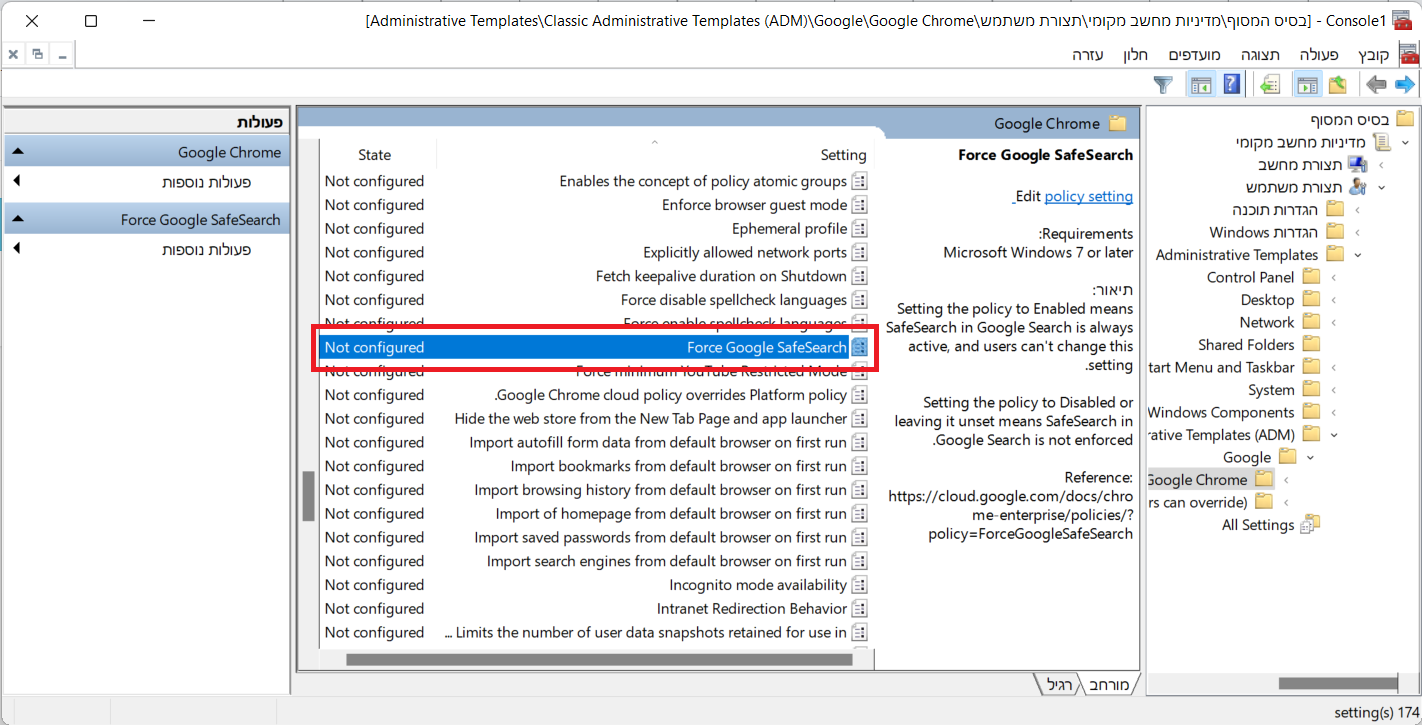This screenshot has width=1422, height=725.
Task: Switch to the רגיל tab
Action: (x=1059, y=685)
